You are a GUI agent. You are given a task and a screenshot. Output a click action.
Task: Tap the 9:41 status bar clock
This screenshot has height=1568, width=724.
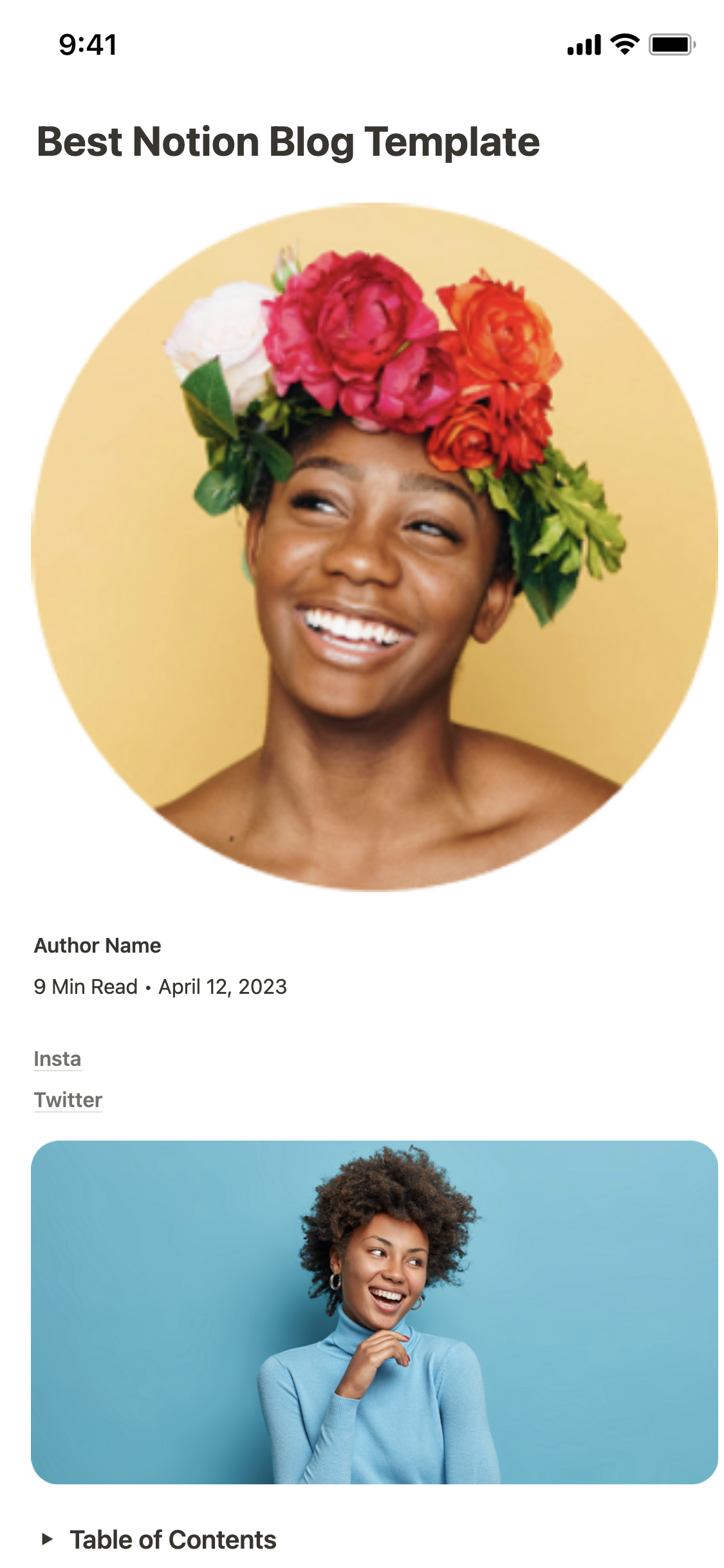pyautogui.click(x=88, y=45)
